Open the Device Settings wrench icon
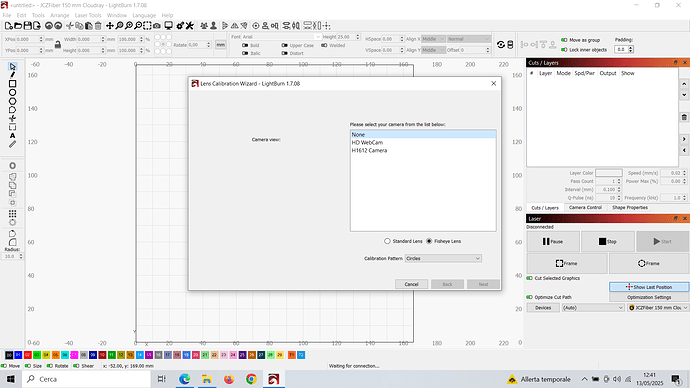The width and height of the screenshot is (690, 388). [190, 26]
